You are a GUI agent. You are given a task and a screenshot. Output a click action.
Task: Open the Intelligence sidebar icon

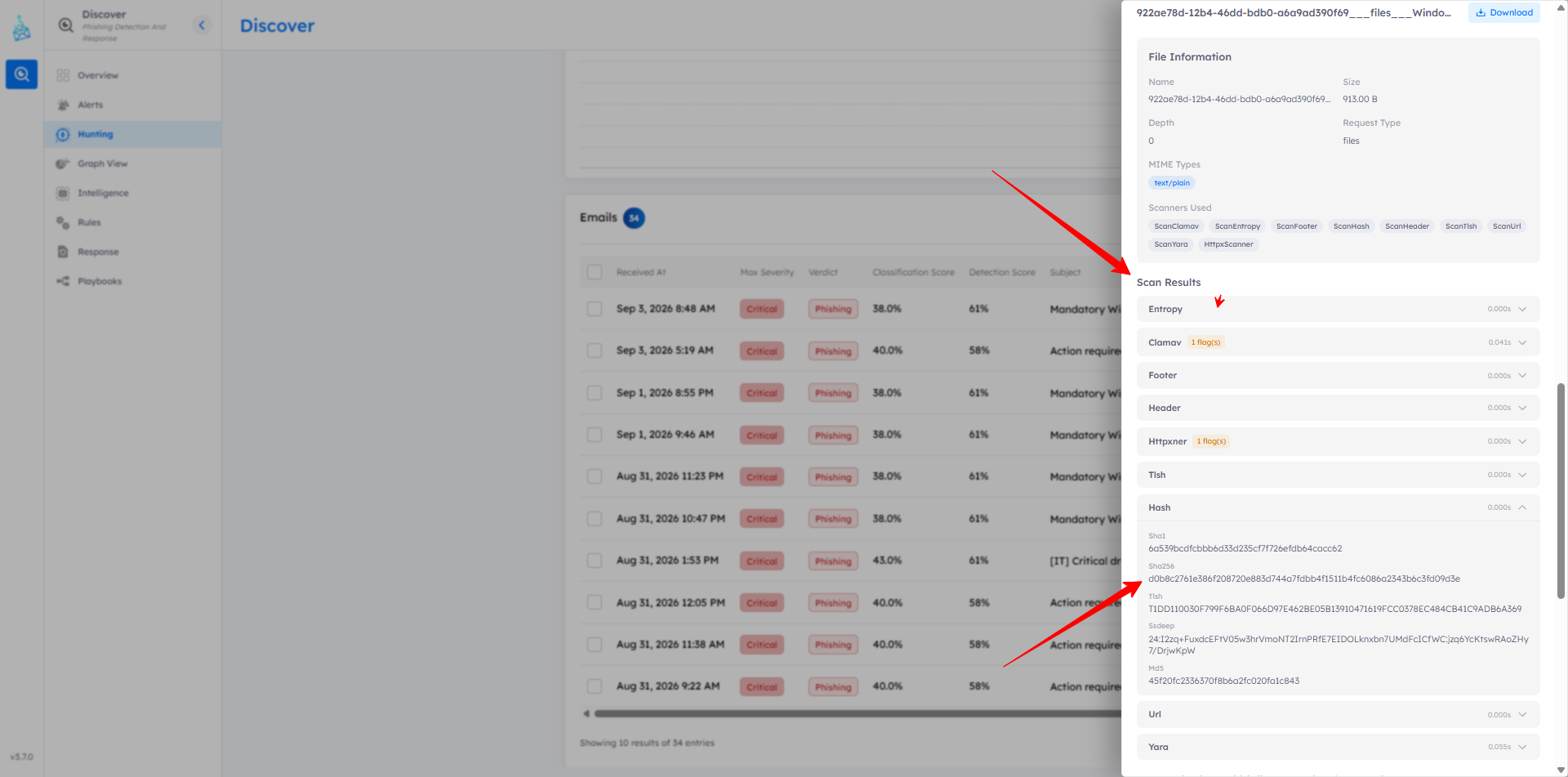coord(63,193)
